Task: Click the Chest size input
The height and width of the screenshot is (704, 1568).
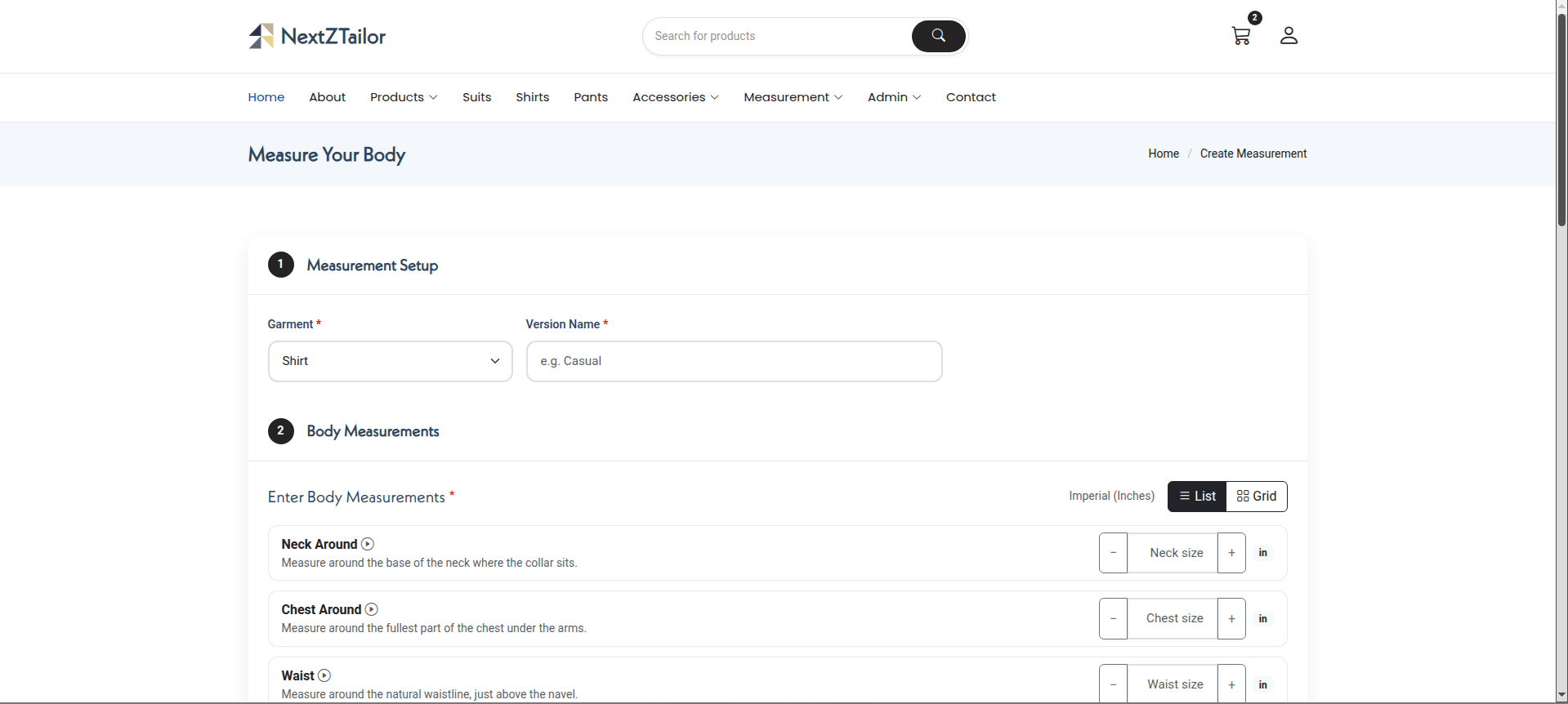Action: (1173, 618)
